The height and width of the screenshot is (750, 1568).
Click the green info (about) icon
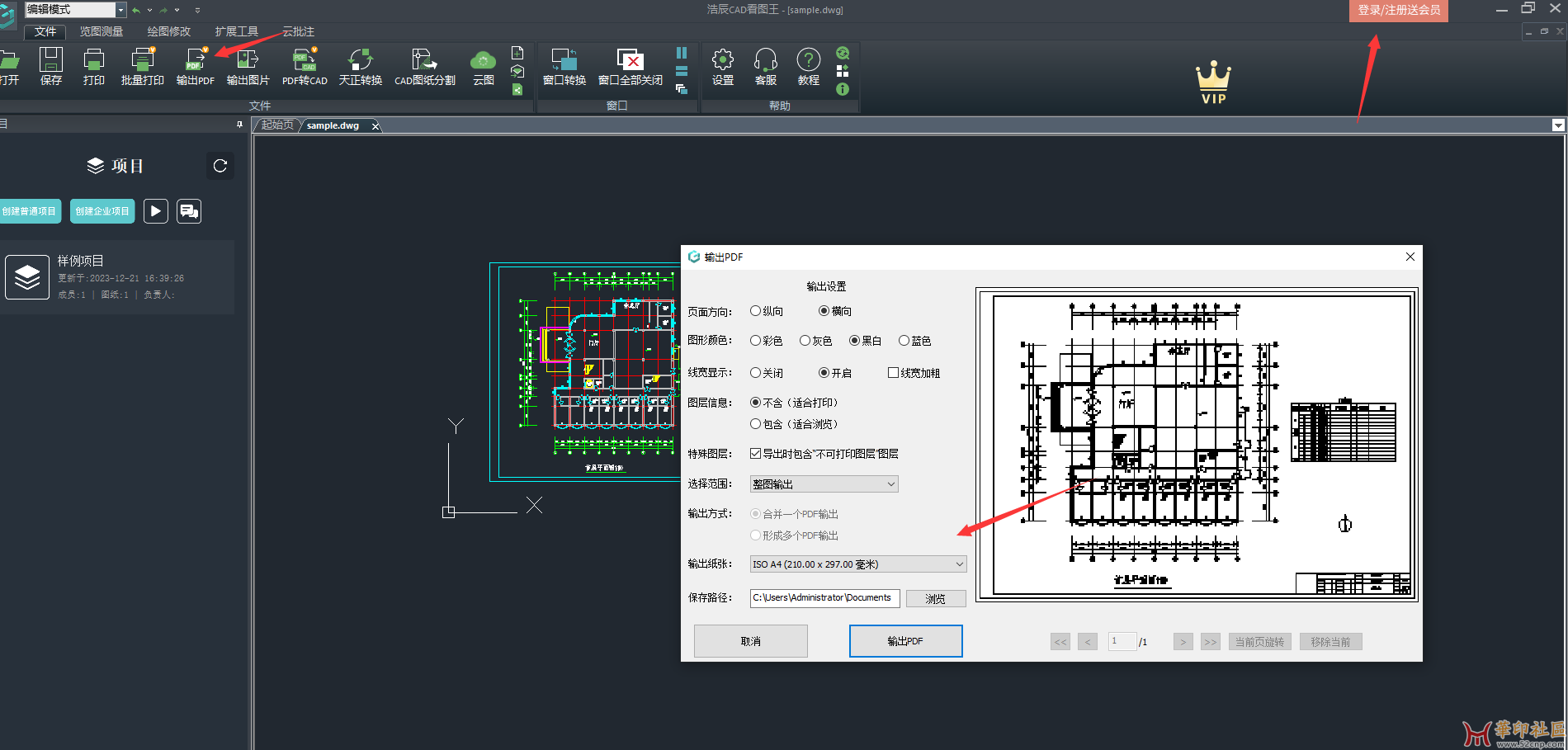pyautogui.click(x=843, y=89)
